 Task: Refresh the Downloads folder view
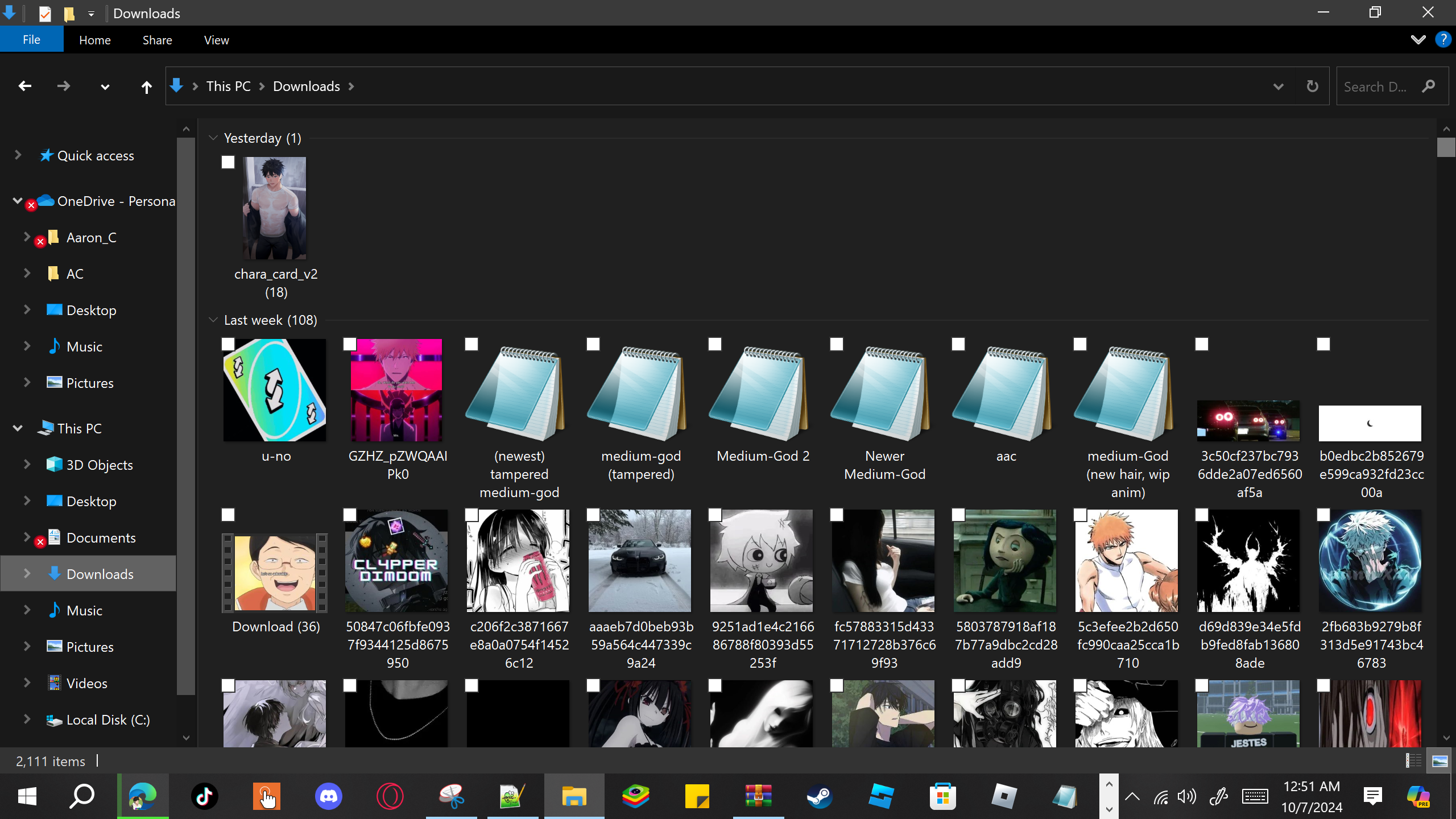coord(1312,86)
